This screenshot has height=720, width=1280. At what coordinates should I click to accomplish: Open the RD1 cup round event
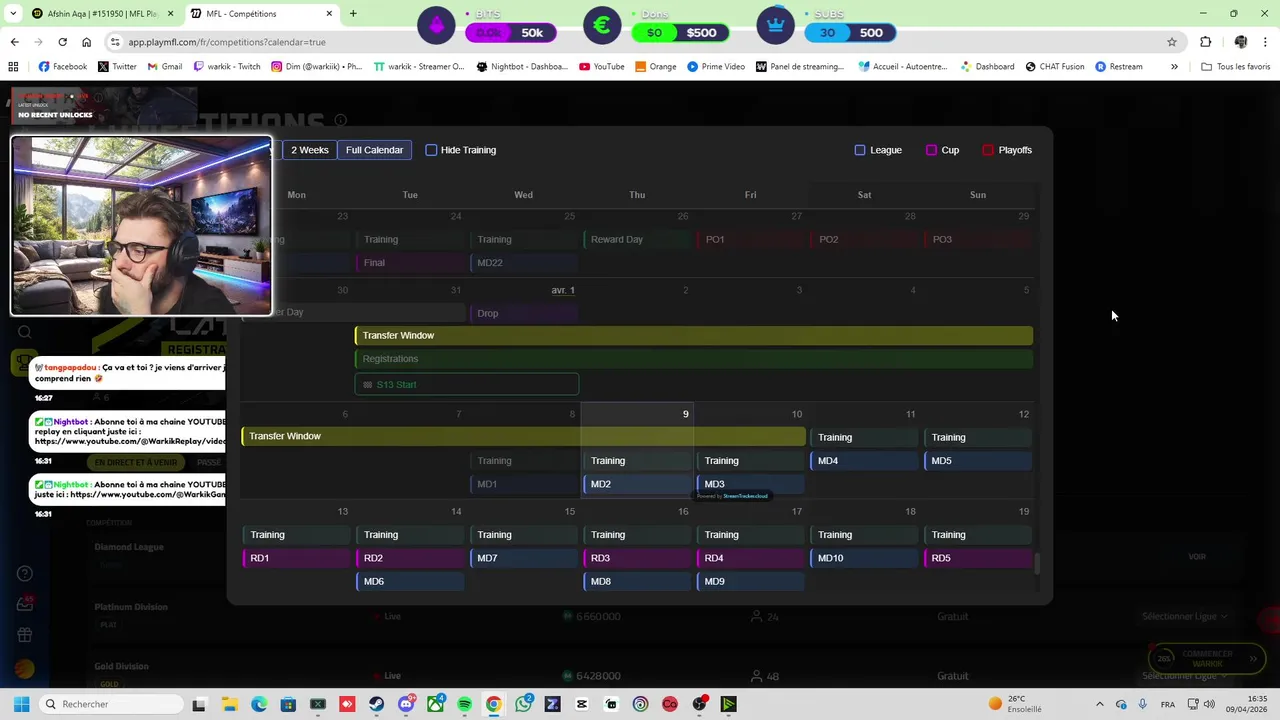point(296,558)
